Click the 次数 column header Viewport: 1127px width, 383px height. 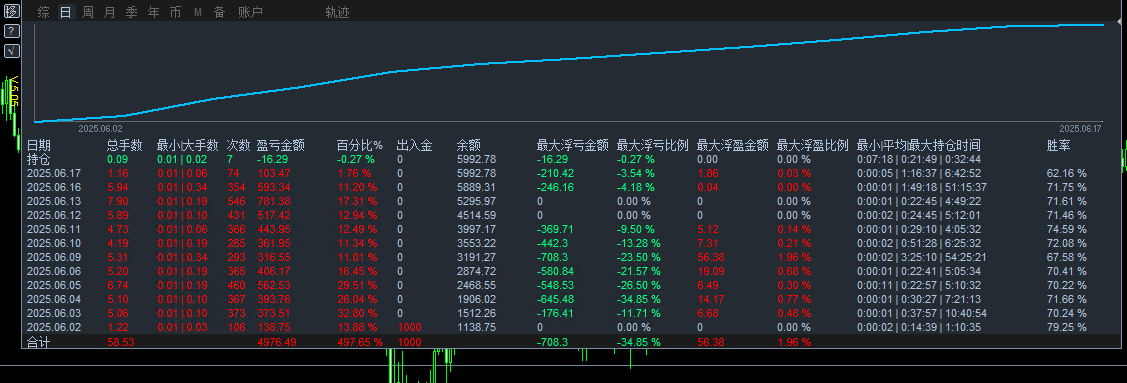[x=239, y=145]
